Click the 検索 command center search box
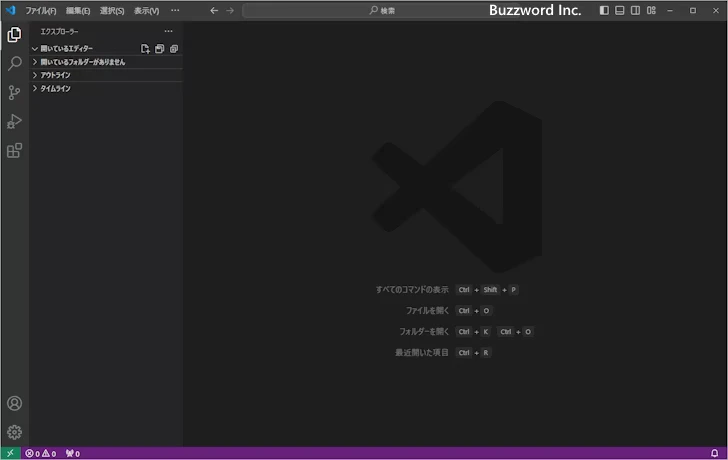 pyautogui.click(x=381, y=10)
